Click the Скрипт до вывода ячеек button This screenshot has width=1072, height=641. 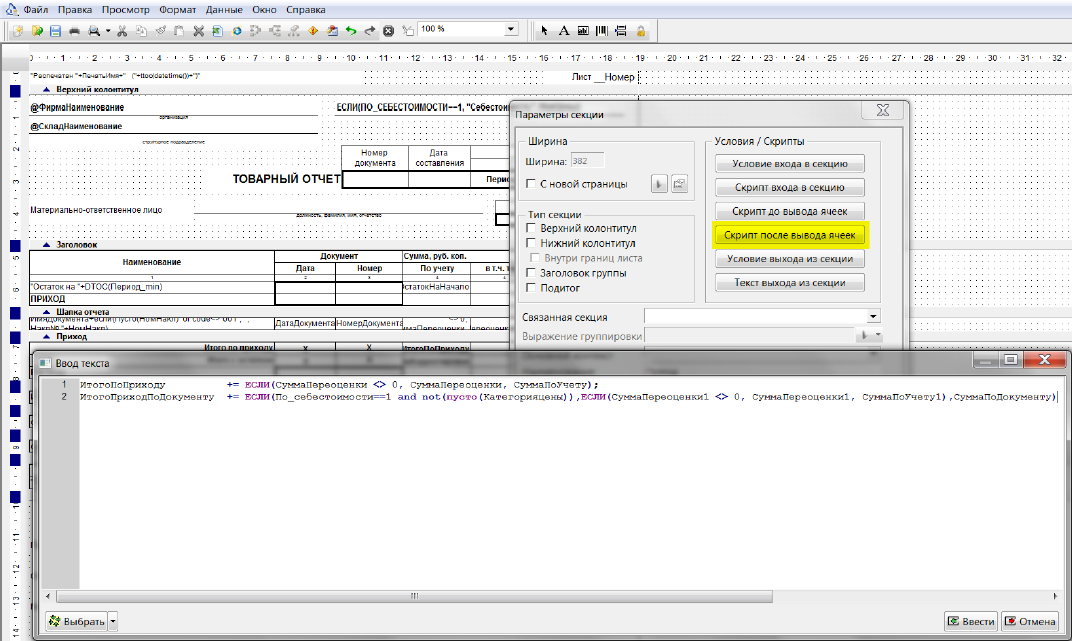click(x=790, y=211)
